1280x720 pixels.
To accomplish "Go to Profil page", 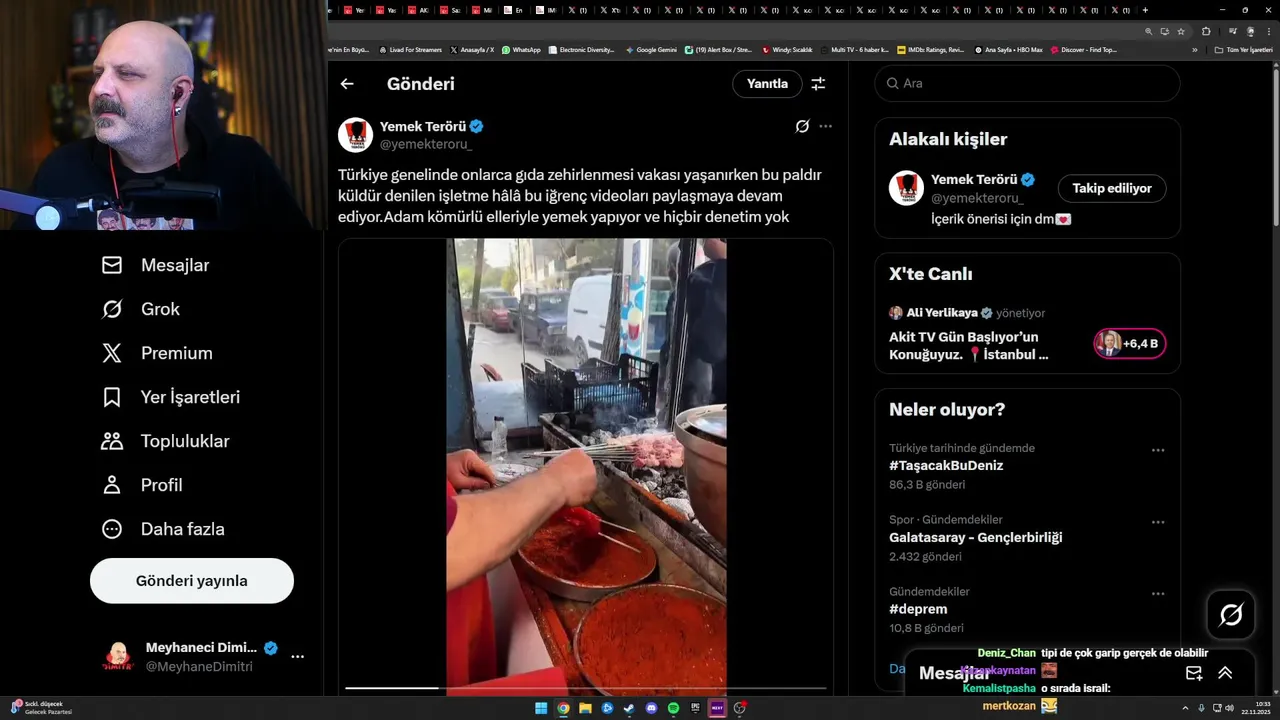I will pyautogui.click(x=142, y=485).
